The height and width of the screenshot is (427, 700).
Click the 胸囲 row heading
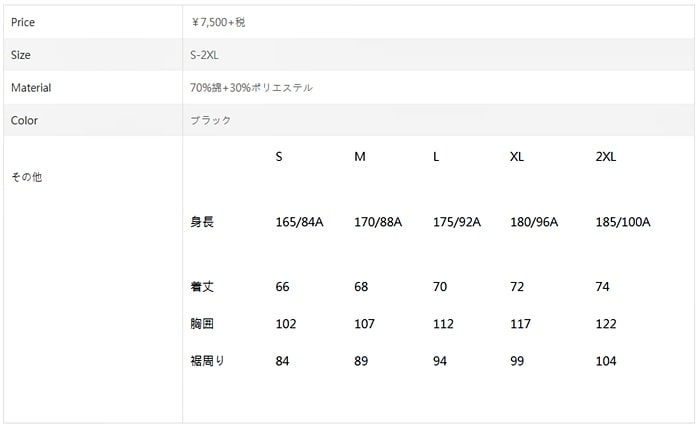click(202, 324)
